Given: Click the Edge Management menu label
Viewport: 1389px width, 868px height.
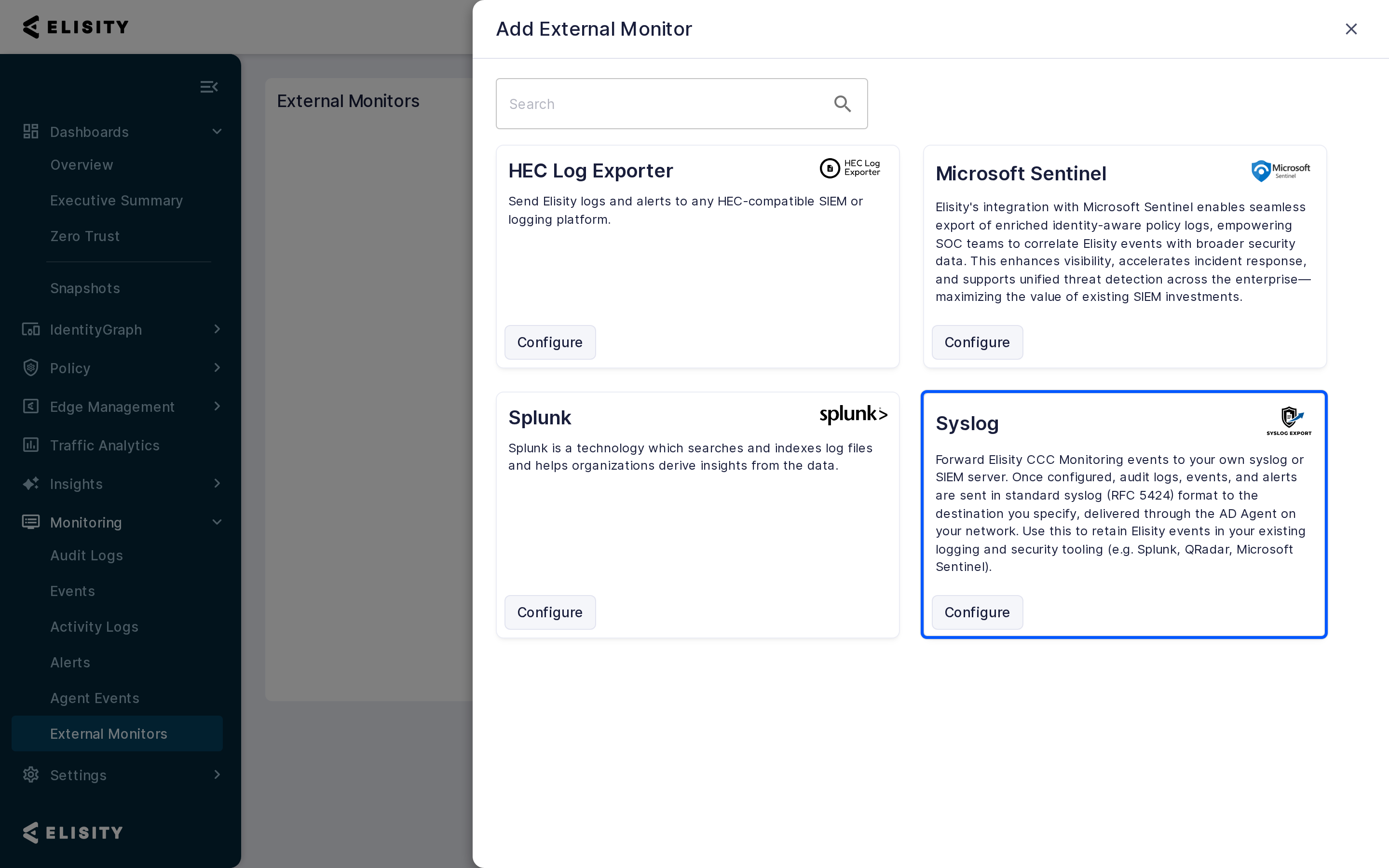Looking at the screenshot, I should [112, 407].
